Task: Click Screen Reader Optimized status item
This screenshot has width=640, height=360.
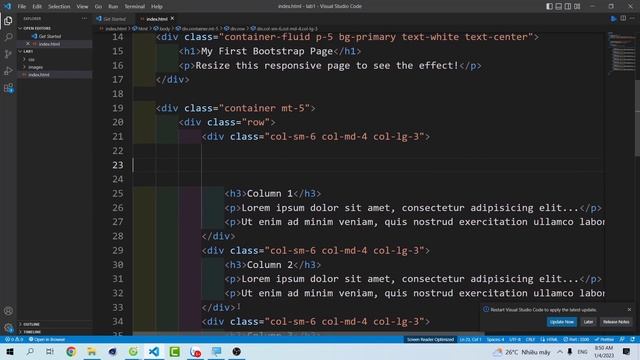Action: click(430, 339)
